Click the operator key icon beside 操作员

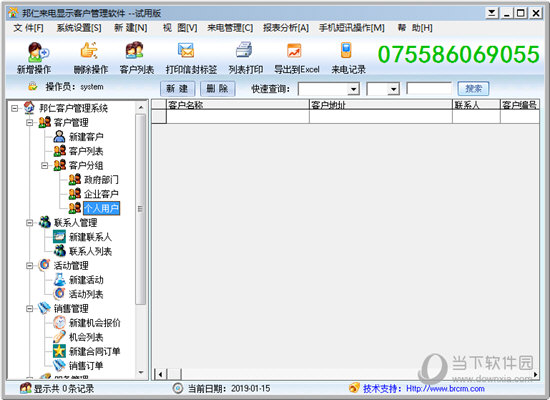click(x=33, y=86)
